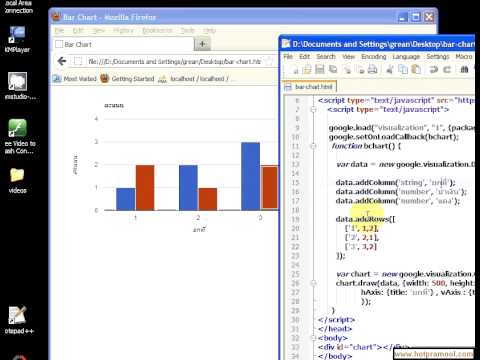This screenshot has width=480, height=360.
Task: Click red bar for group 2
Action: coord(208,199)
